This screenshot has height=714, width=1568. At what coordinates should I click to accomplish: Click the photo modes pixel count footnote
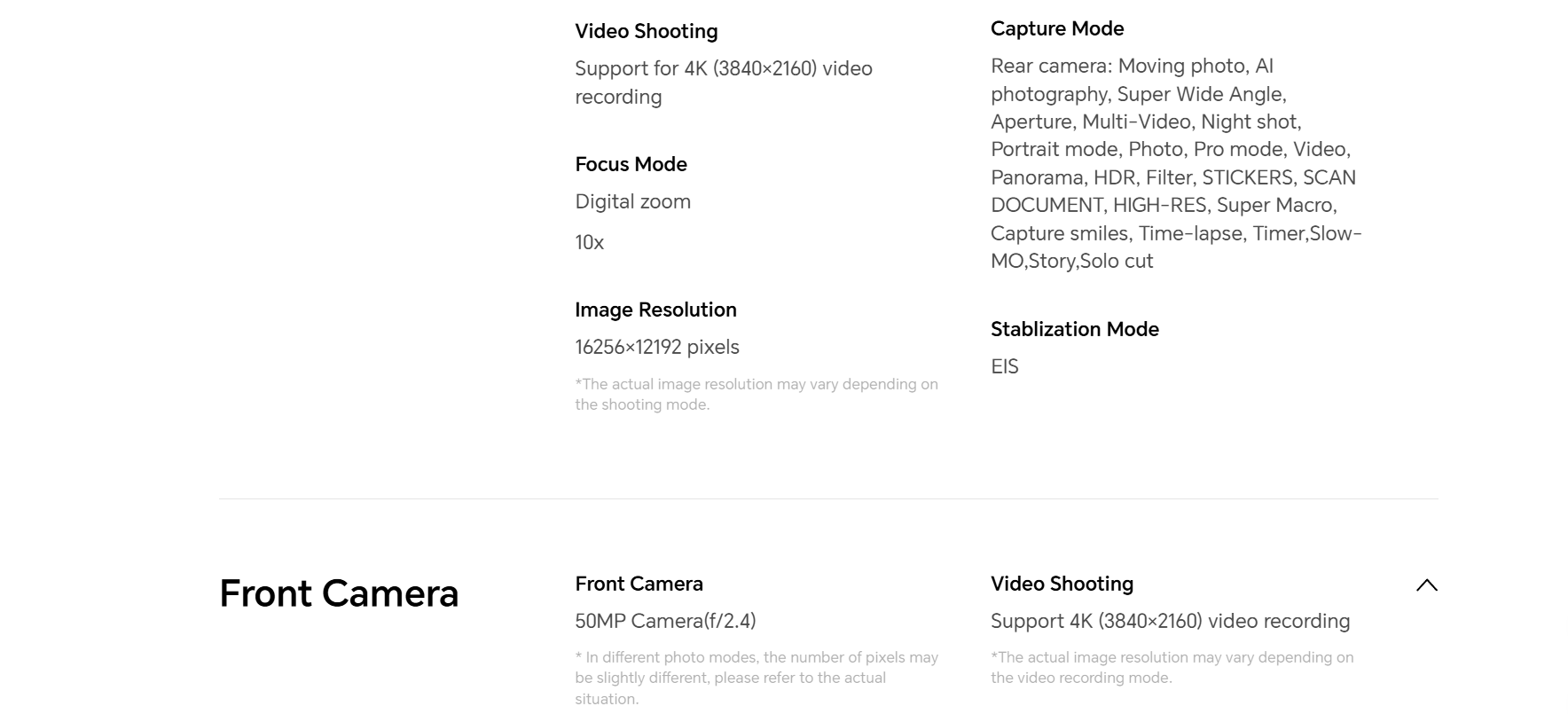pos(757,678)
